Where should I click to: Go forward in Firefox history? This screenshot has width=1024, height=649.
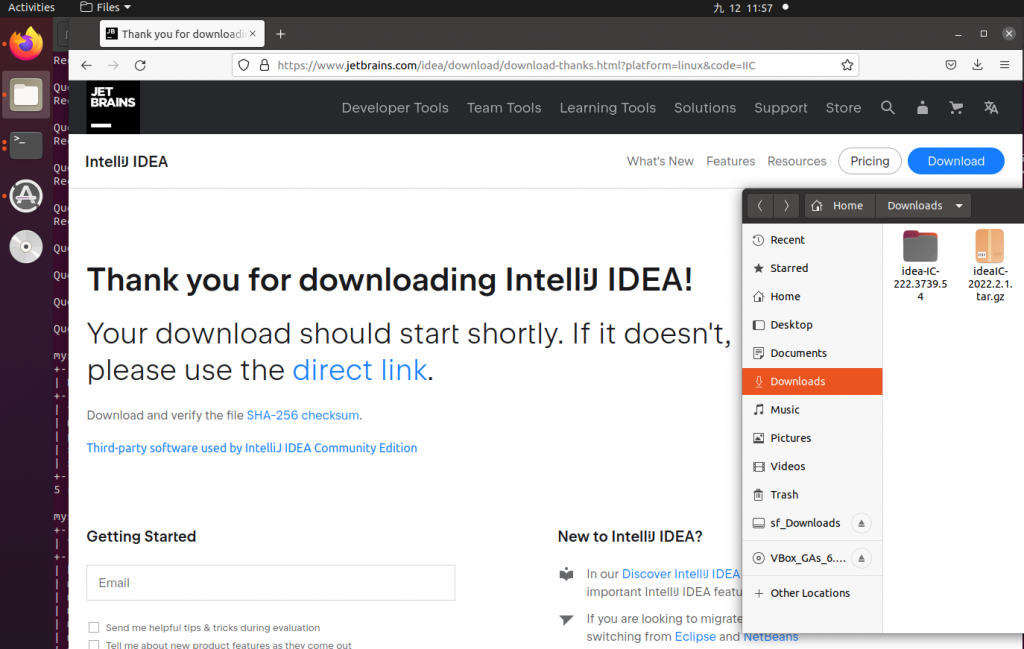tap(113, 65)
